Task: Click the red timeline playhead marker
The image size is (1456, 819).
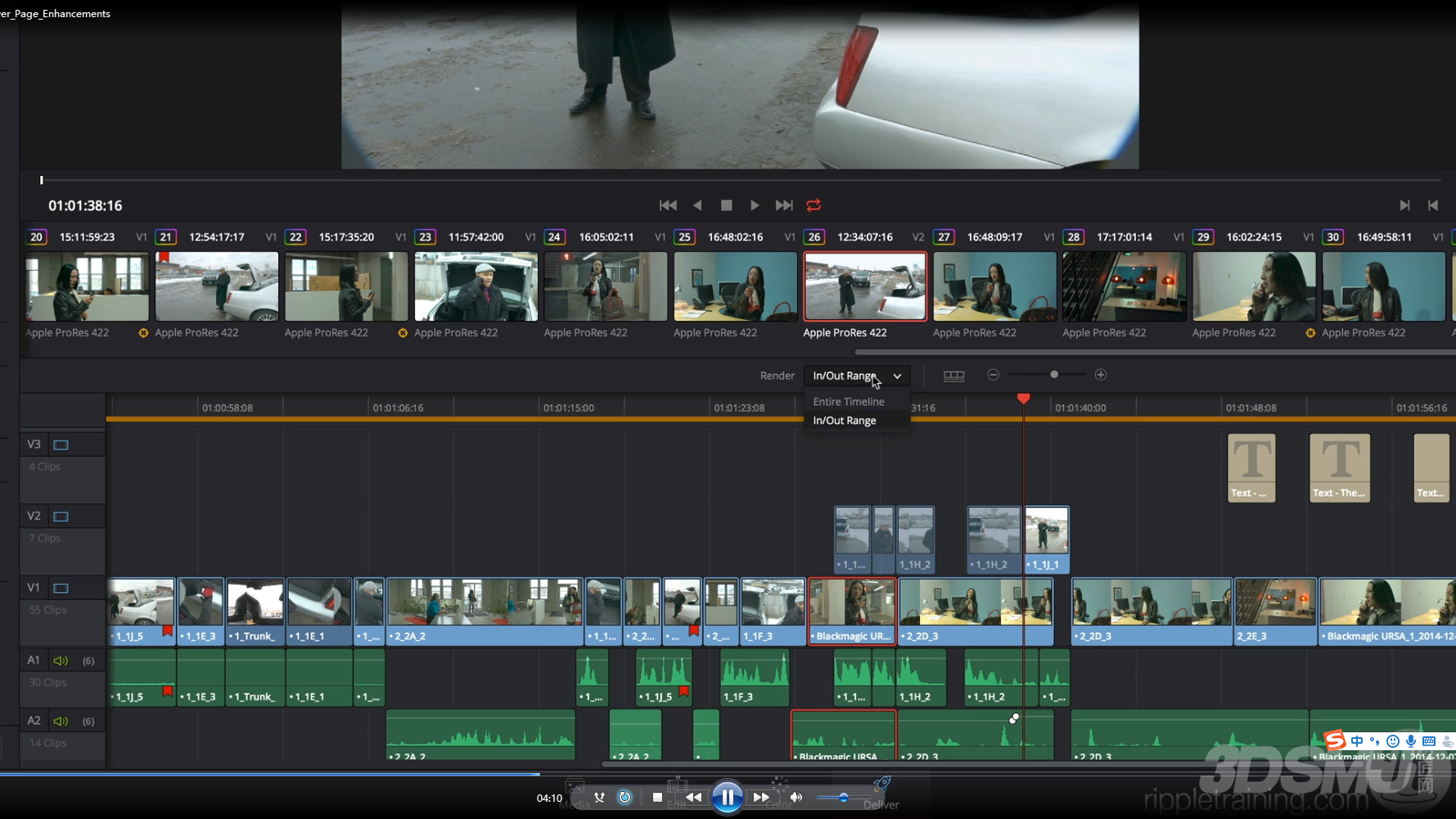Action: coord(1024,398)
